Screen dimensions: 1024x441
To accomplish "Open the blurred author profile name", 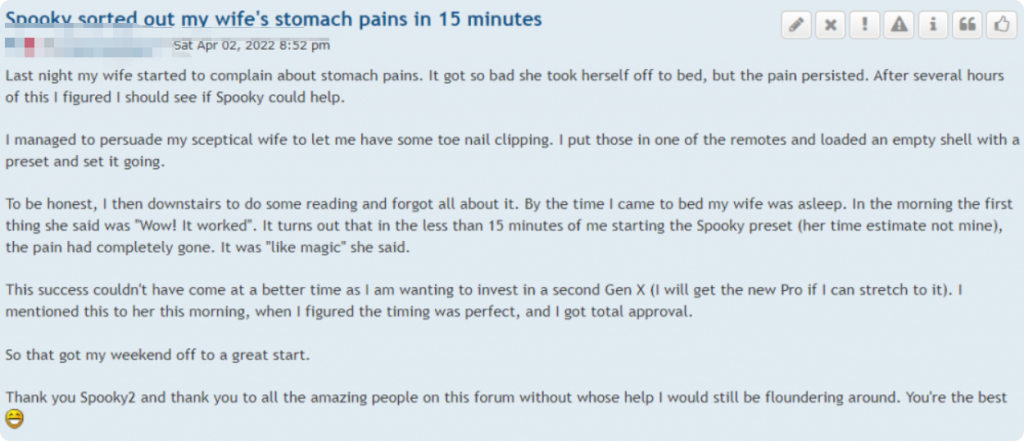I will (x=85, y=45).
